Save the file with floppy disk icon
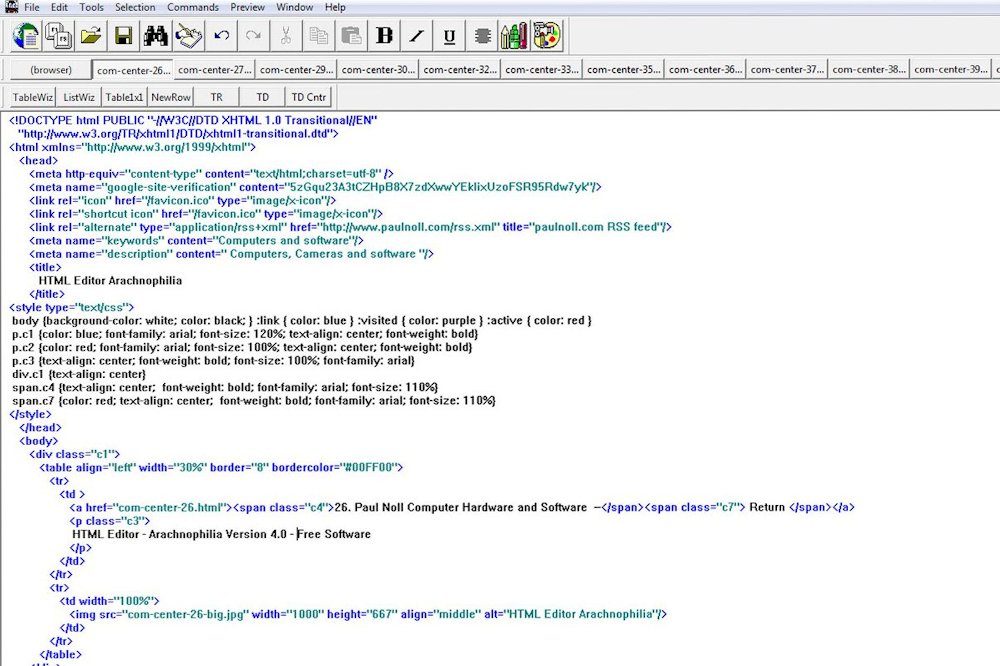The image size is (1000, 666). click(x=124, y=36)
